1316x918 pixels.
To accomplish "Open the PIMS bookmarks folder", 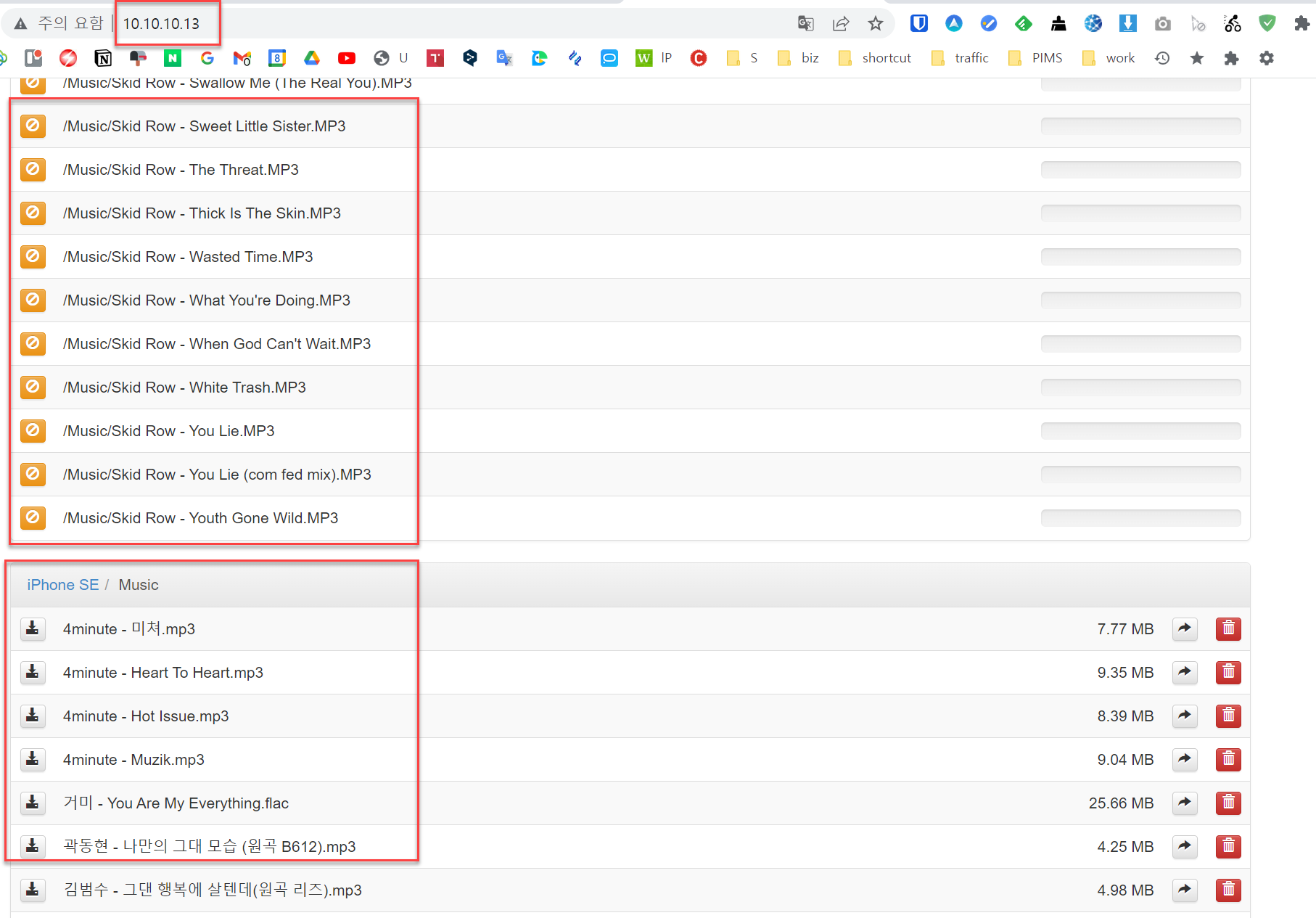I will tap(1035, 58).
